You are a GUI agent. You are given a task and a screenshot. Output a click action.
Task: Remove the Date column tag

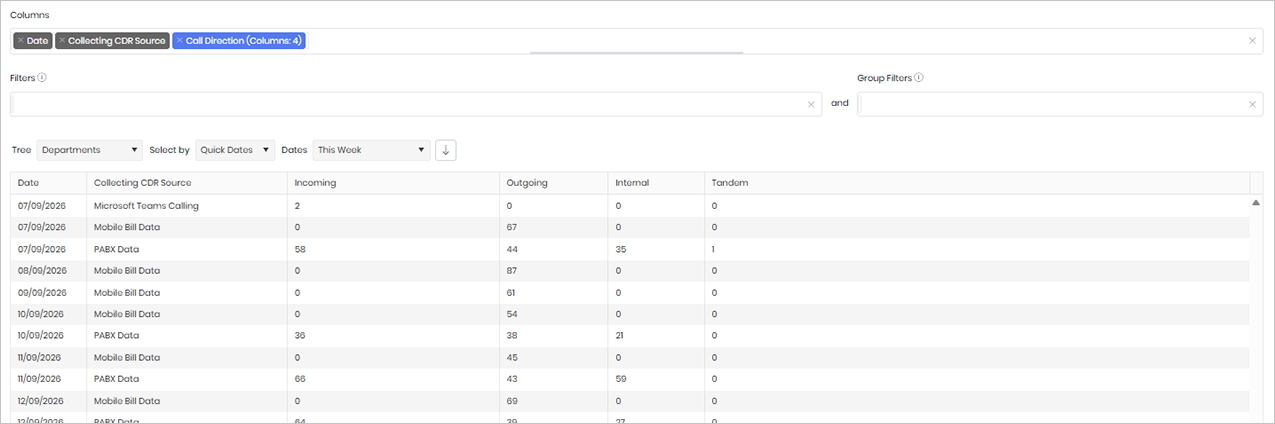click(20, 41)
